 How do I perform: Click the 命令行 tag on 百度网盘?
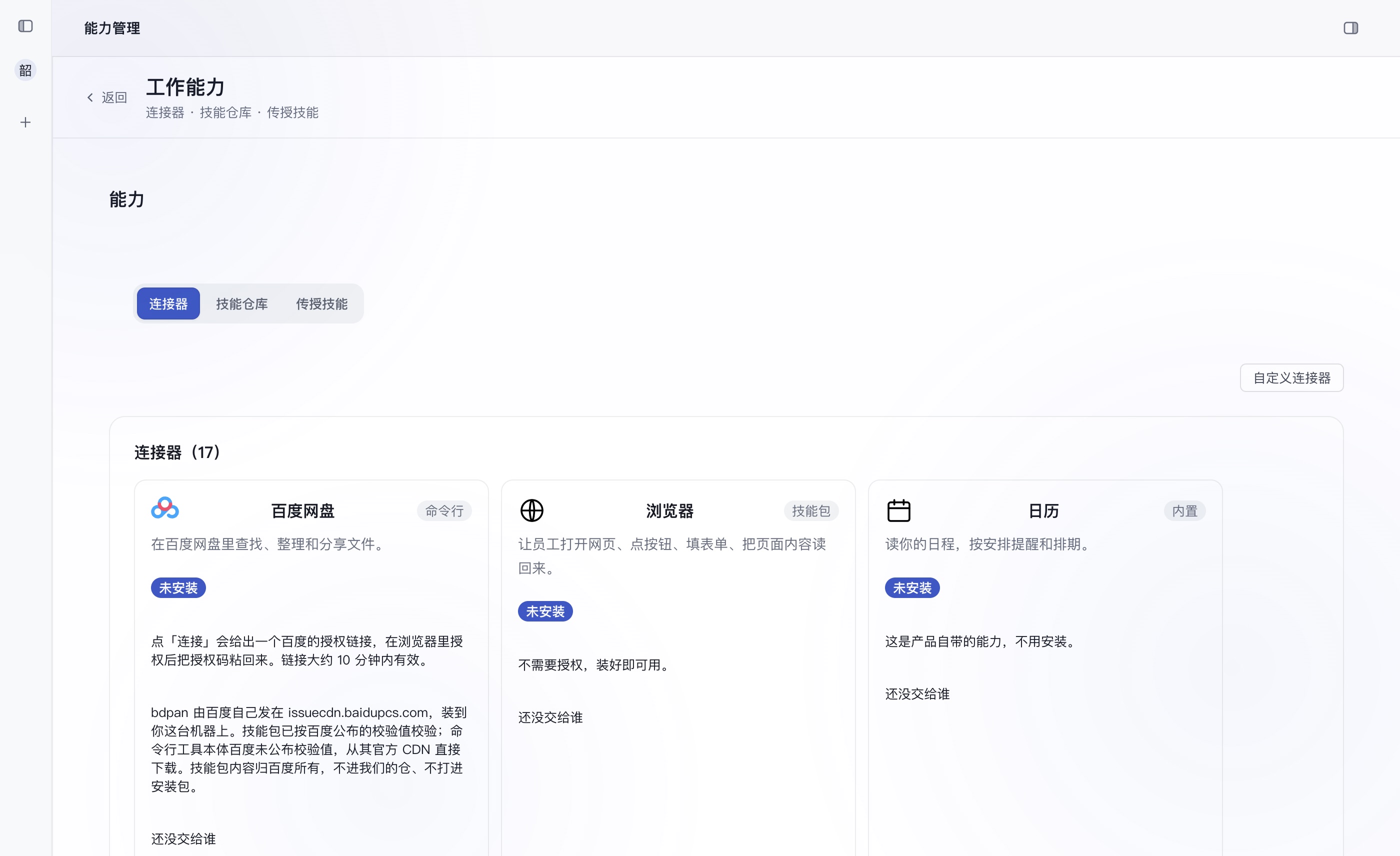point(444,510)
